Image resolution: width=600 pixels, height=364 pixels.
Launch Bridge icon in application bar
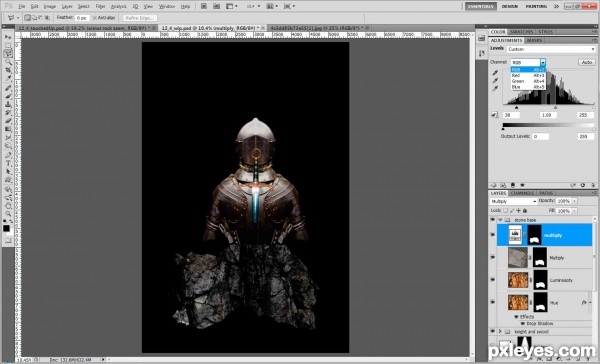point(204,6)
